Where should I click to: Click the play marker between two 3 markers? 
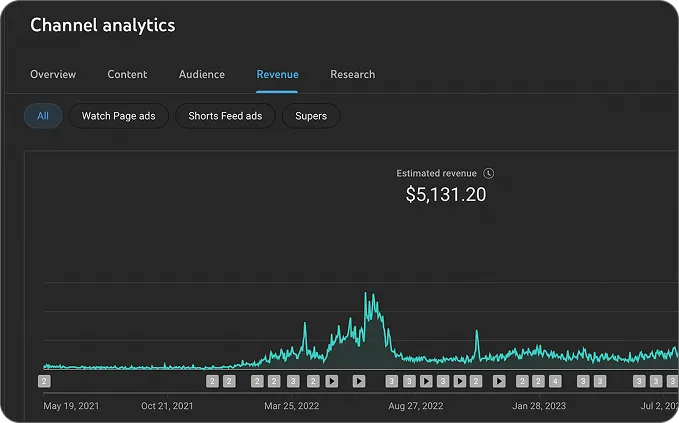pyautogui.click(x=426, y=381)
